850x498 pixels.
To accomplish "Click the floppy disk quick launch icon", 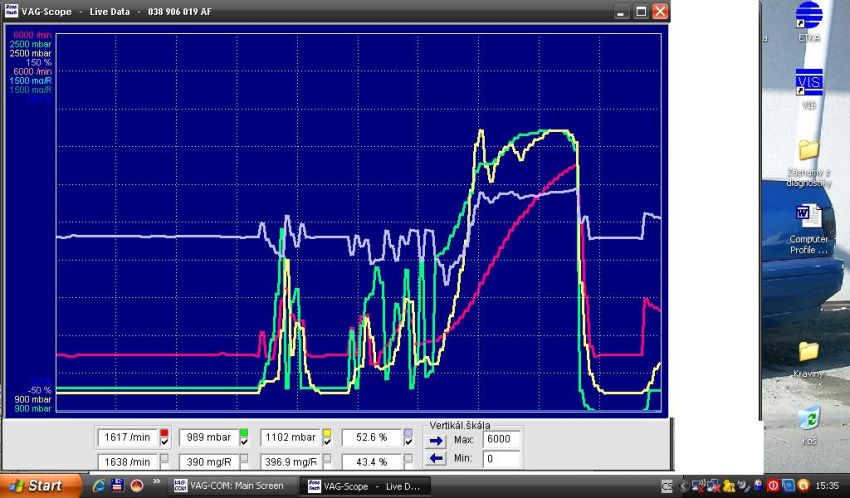I will coord(118,486).
